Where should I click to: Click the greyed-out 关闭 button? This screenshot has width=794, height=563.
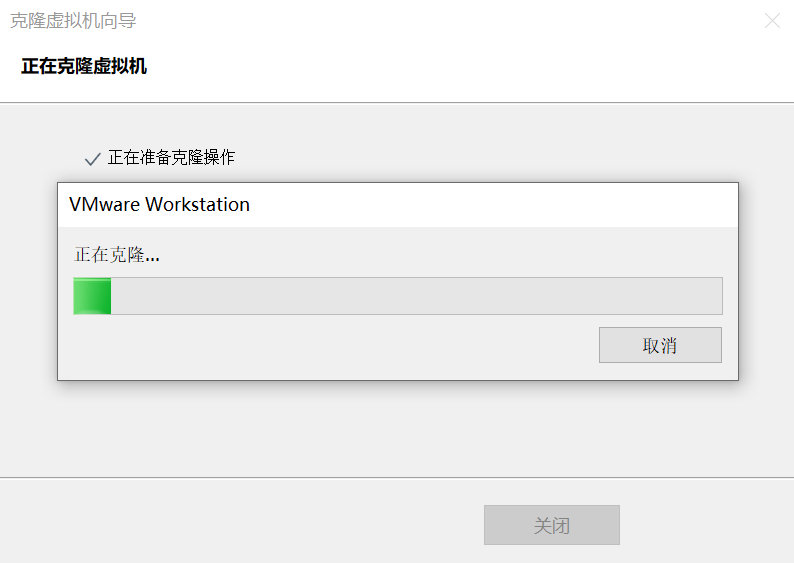tap(551, 525)
